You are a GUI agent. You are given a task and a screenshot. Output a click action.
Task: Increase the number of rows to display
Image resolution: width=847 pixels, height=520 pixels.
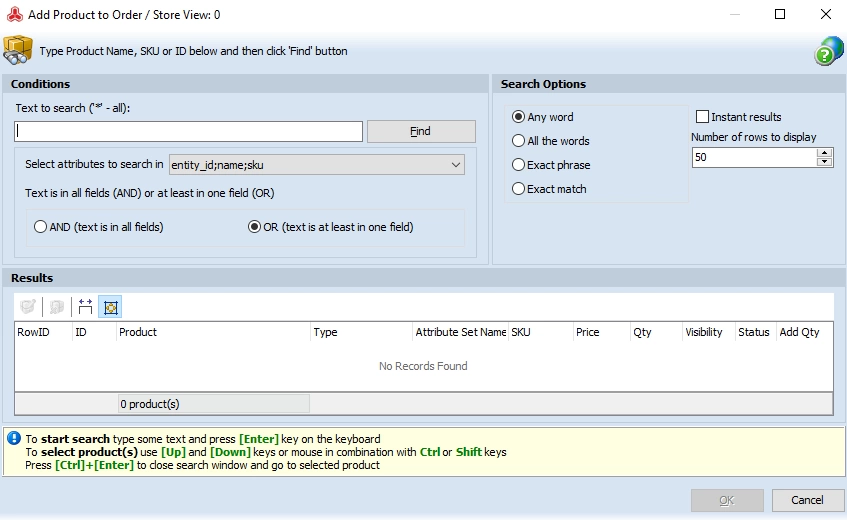[824, 153]
